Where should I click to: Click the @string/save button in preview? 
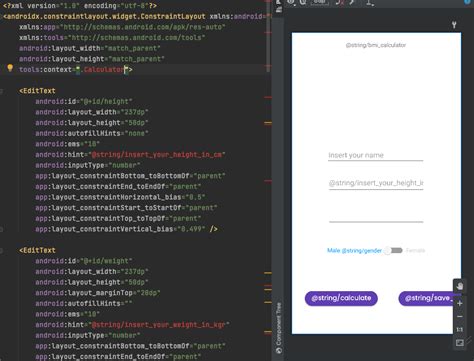pos(429,298)
